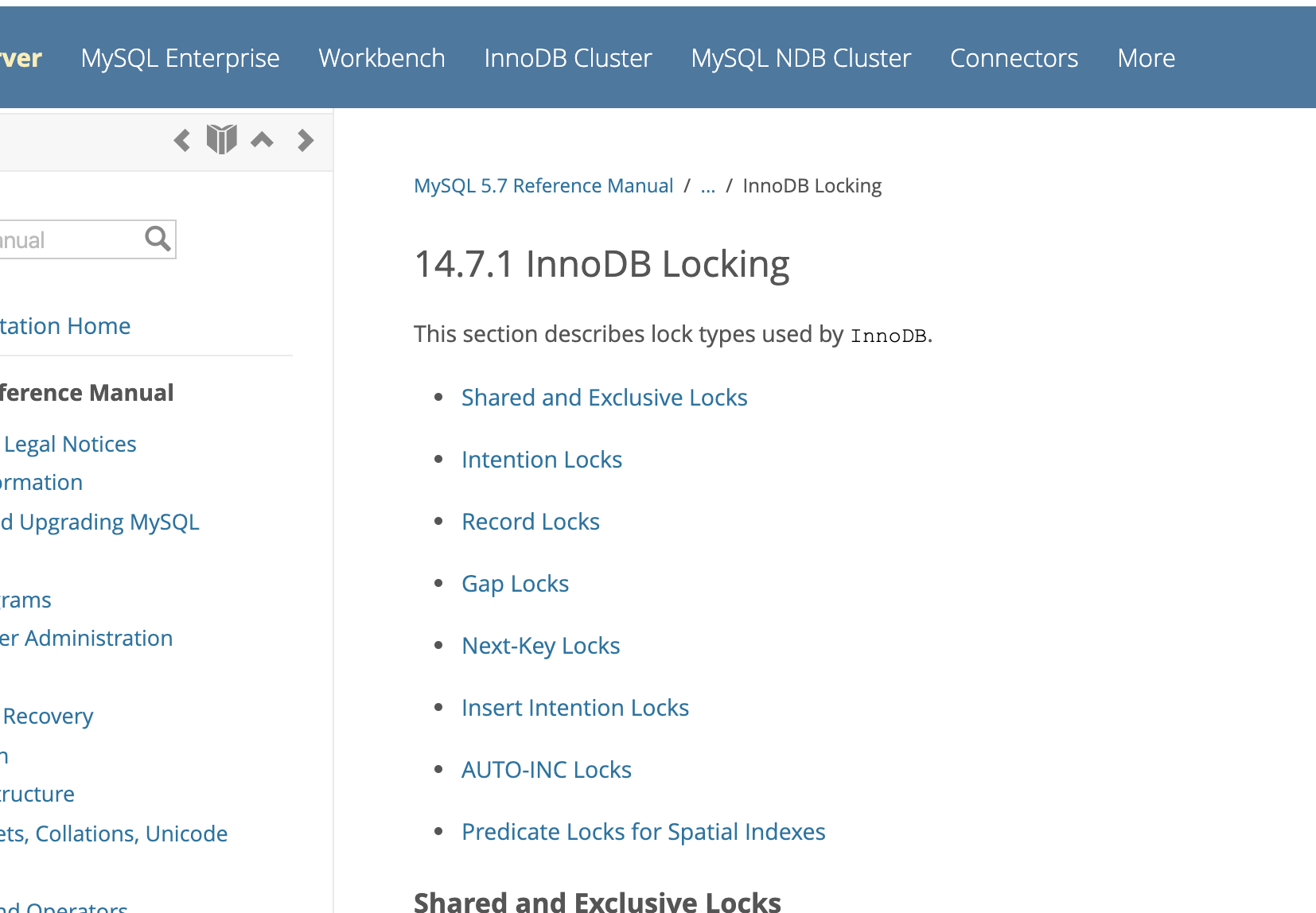Open Recovery sidebar entry
The height and width of the screenshot is (913, 1316).
(48, 717)
